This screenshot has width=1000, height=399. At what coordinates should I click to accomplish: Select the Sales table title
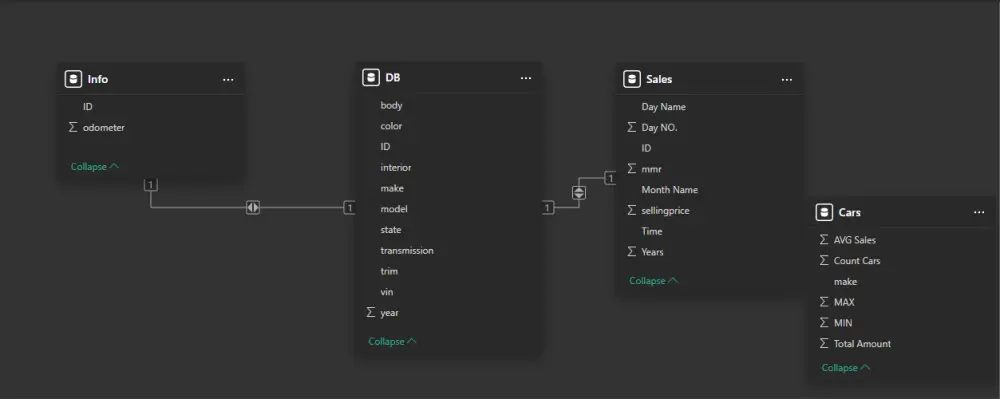(659, 80)
